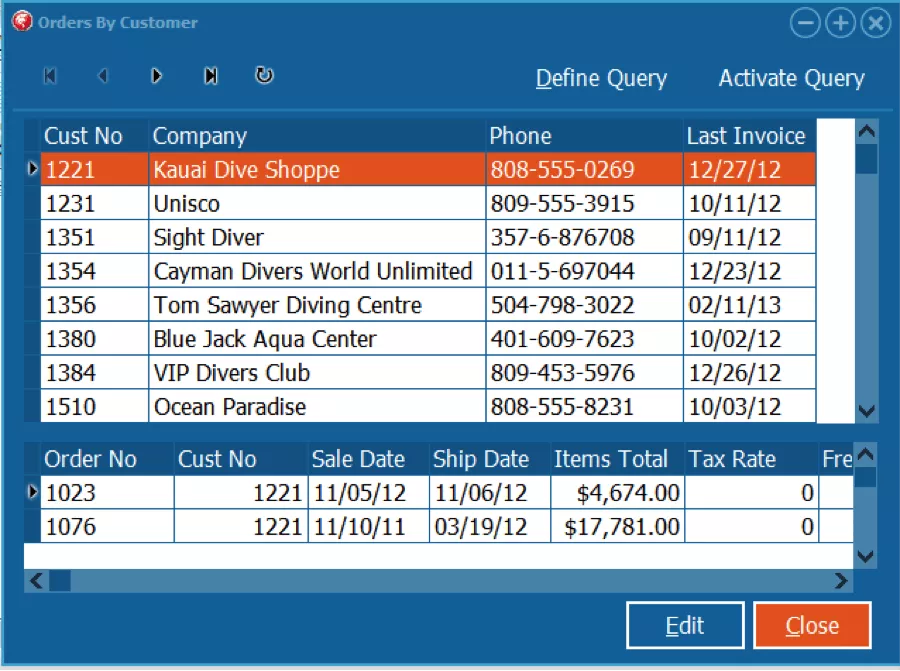Select Tom Sawyer Diving Centre cell

pyautogui.click(x=317, y=305)
